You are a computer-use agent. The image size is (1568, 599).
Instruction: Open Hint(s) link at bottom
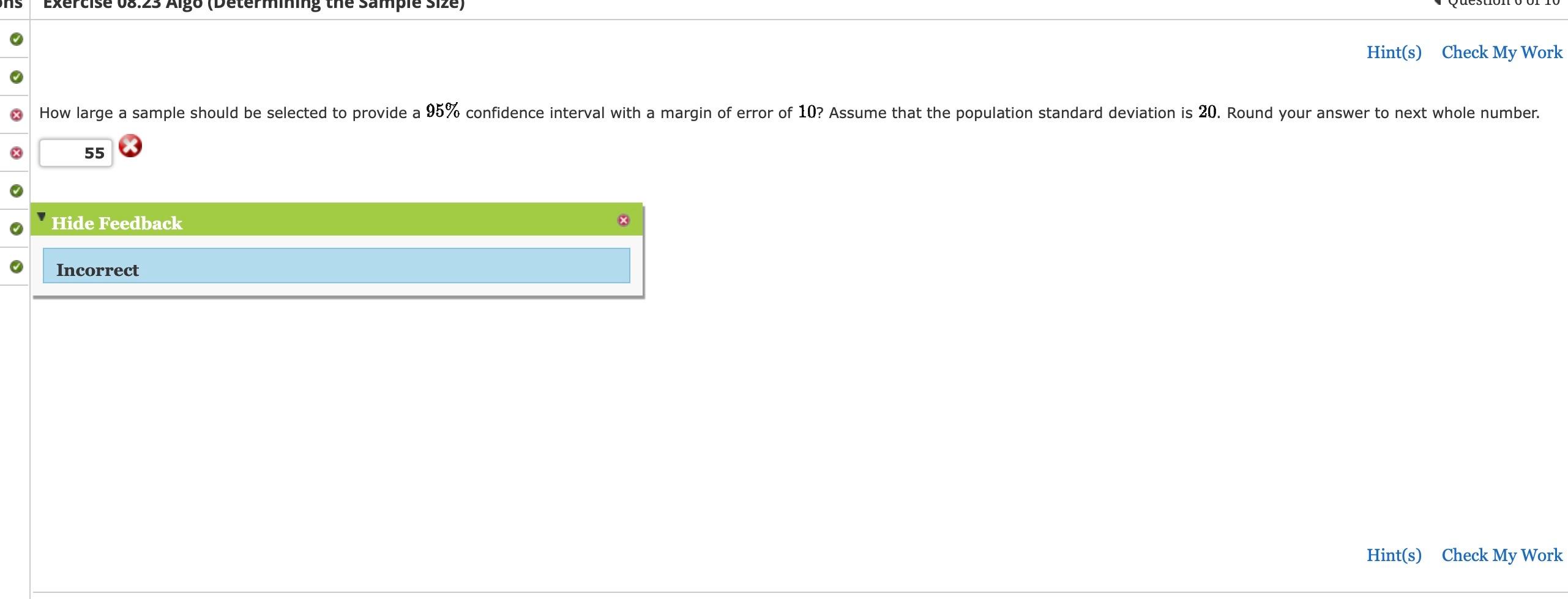point(1394,555)
